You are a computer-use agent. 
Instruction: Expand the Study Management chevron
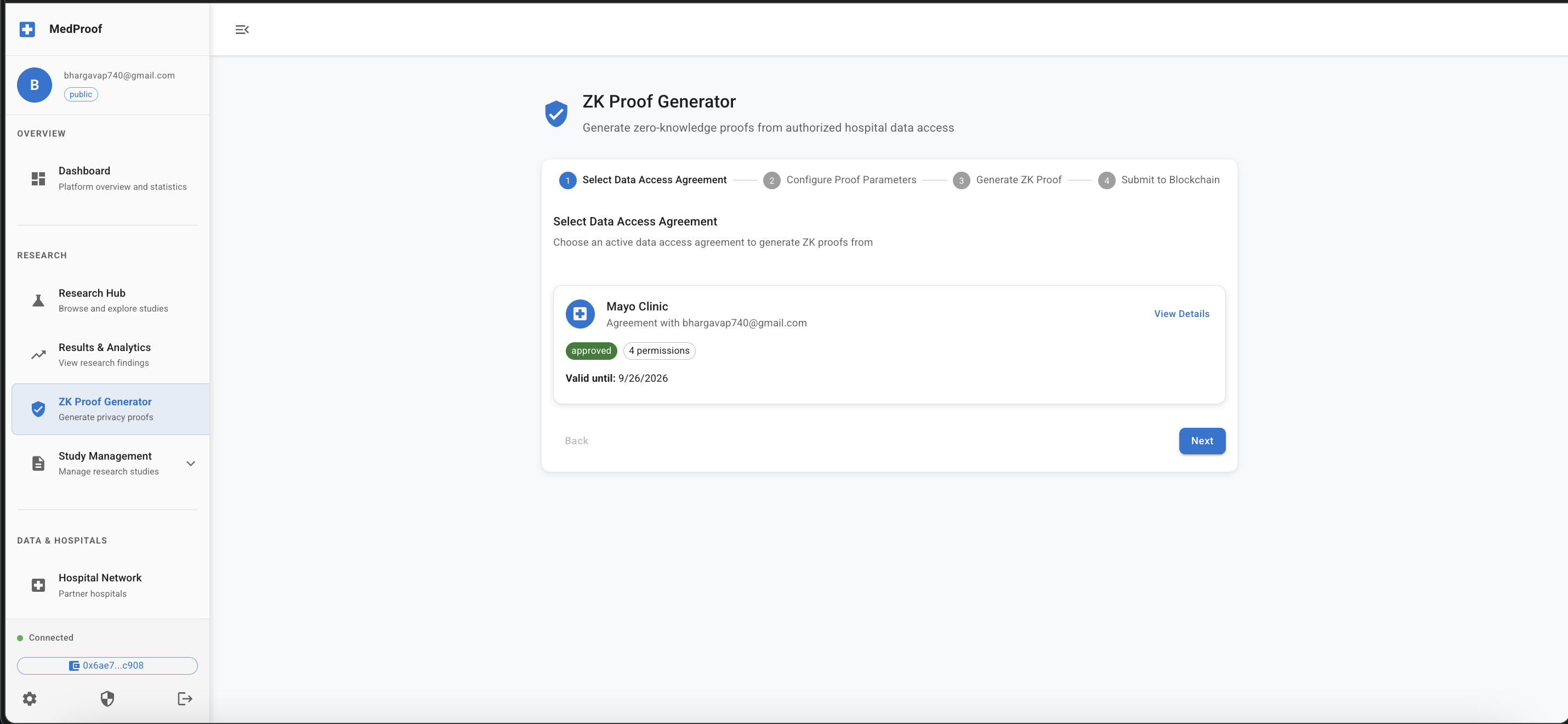[191, 463]
